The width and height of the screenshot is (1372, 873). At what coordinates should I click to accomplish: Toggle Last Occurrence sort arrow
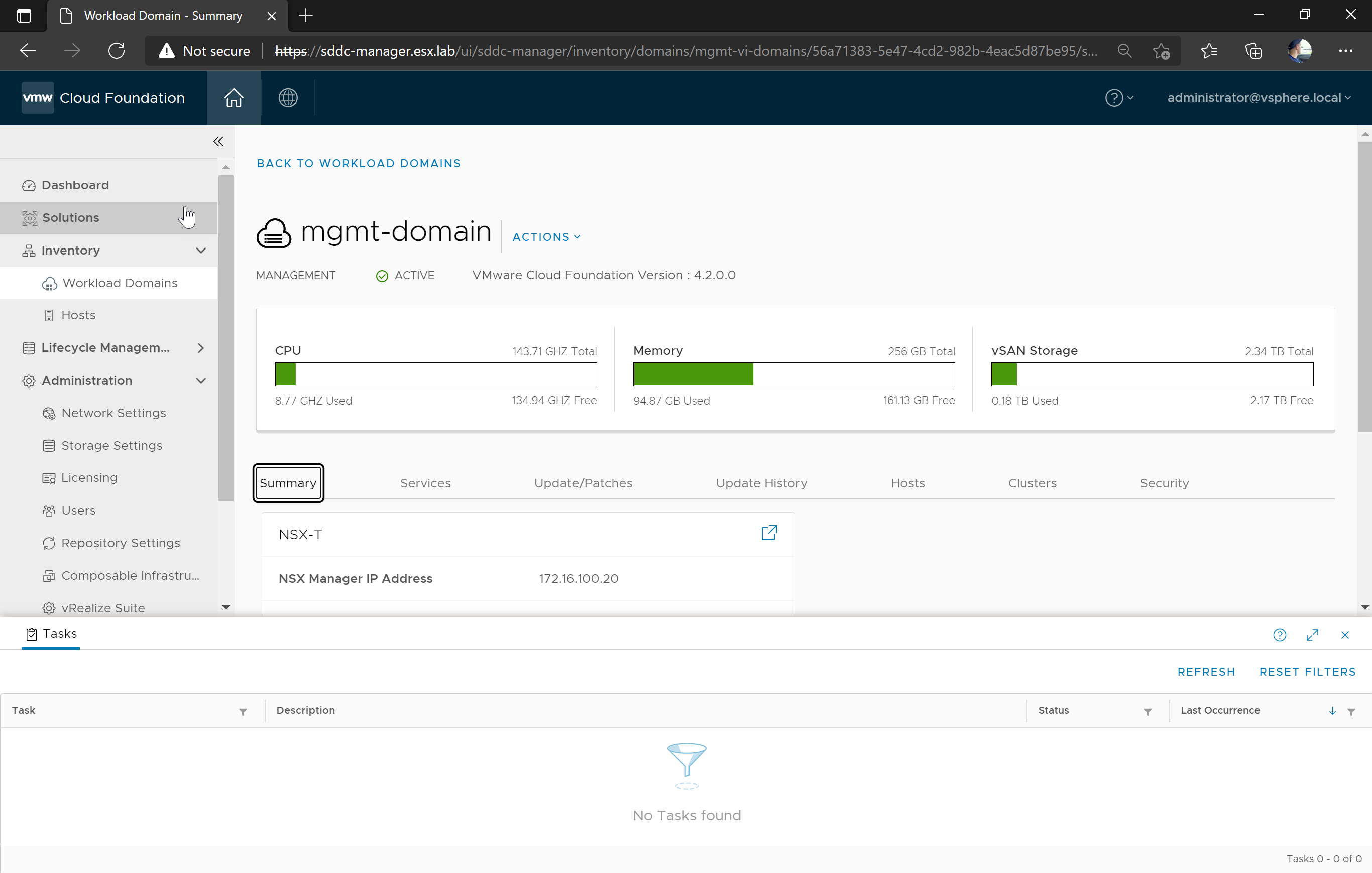point(1332,711)
